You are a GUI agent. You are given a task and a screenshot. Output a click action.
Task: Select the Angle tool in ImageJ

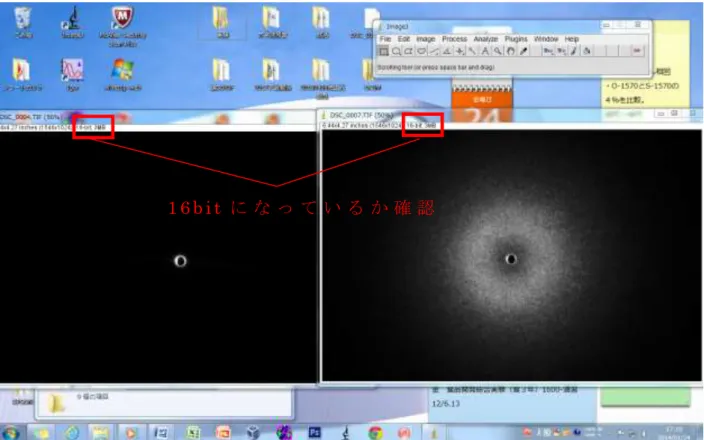(x=447, y=51)
